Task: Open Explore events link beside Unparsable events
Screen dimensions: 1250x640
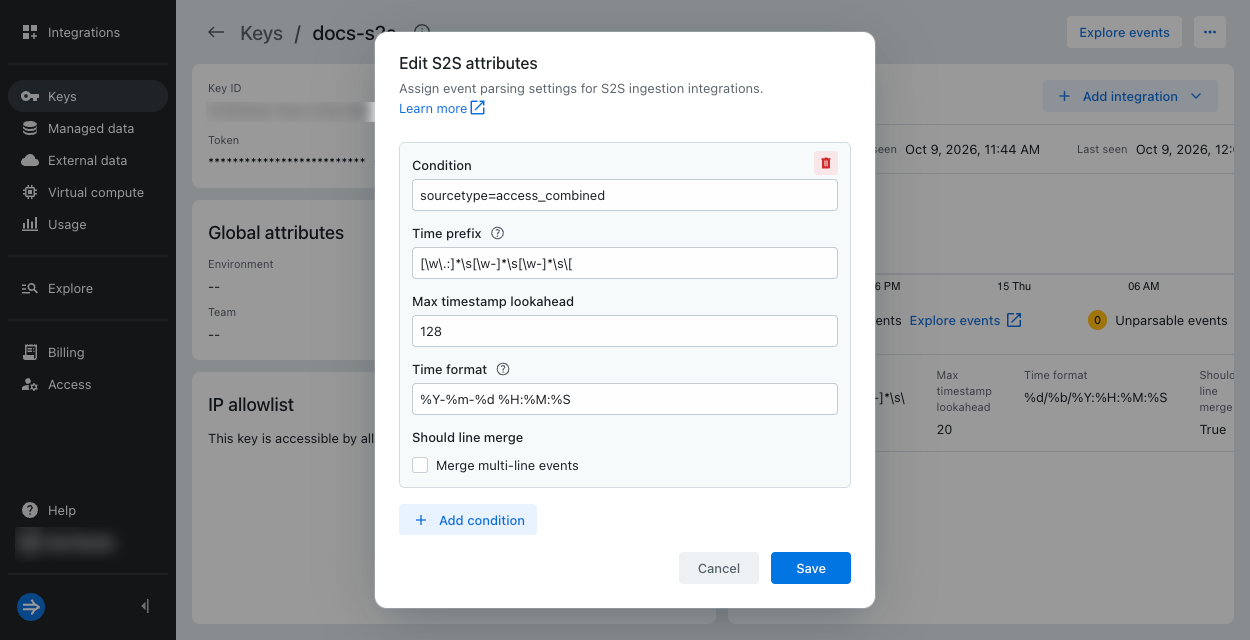Action: (x=965, y=320)
